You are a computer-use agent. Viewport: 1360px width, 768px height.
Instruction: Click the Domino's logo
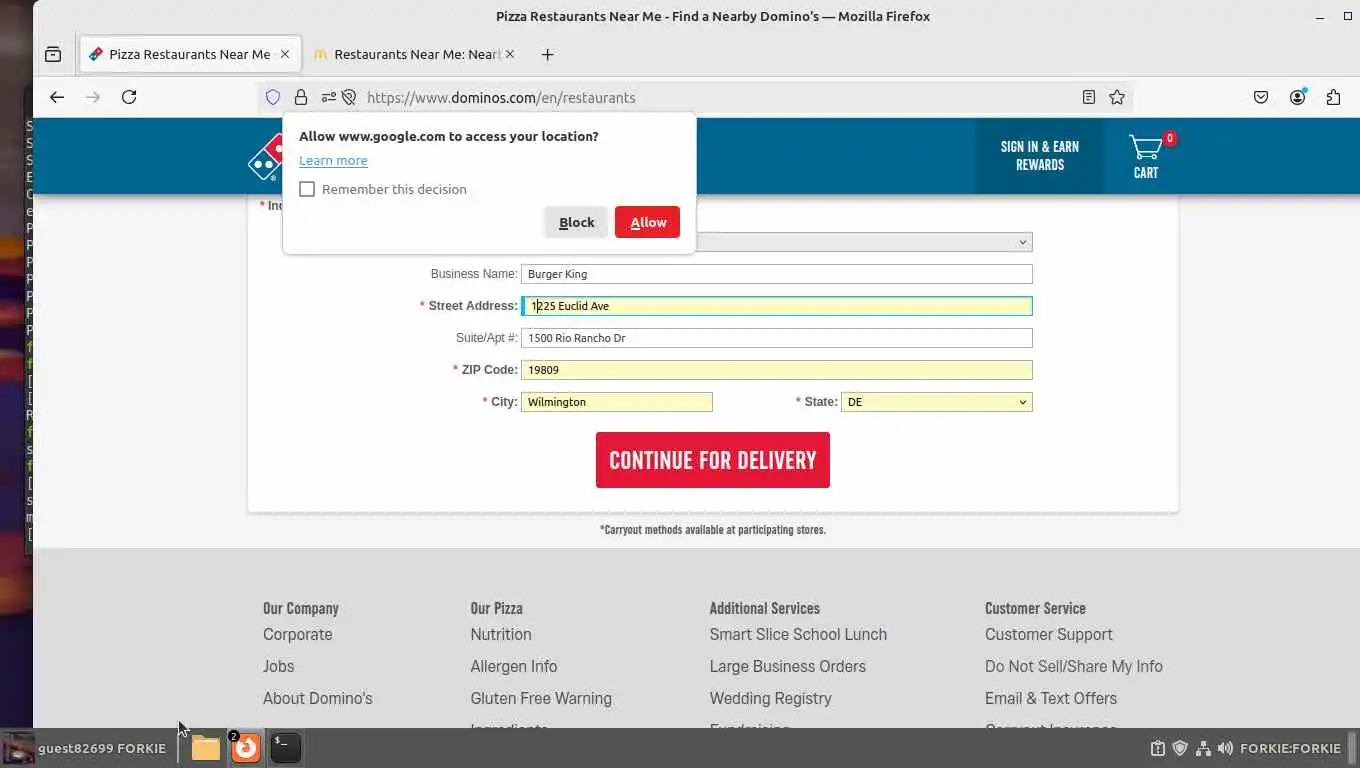coord(265,157)
